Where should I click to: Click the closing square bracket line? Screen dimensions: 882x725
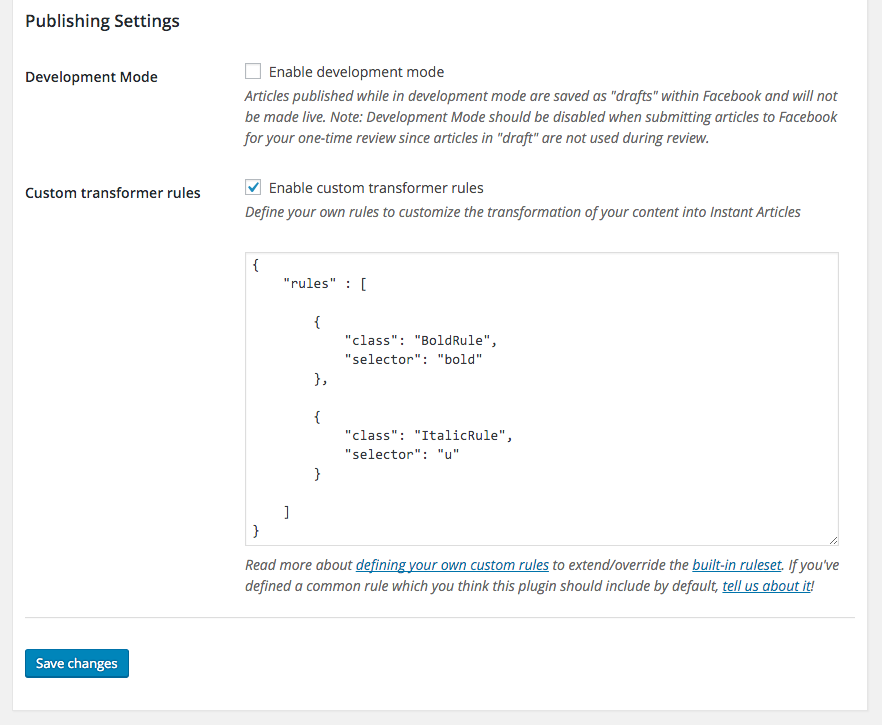click(x=287, y=512)
